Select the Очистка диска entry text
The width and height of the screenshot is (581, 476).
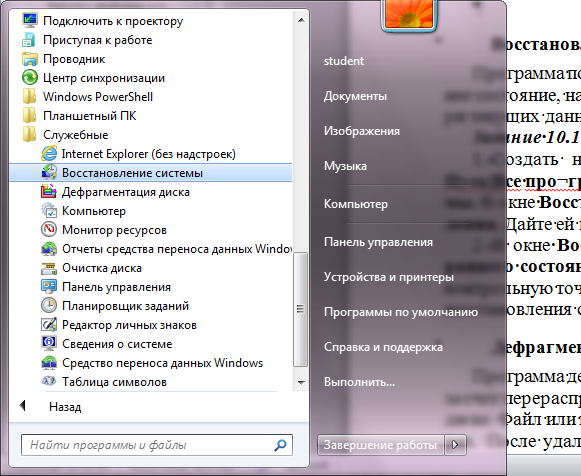102,268
